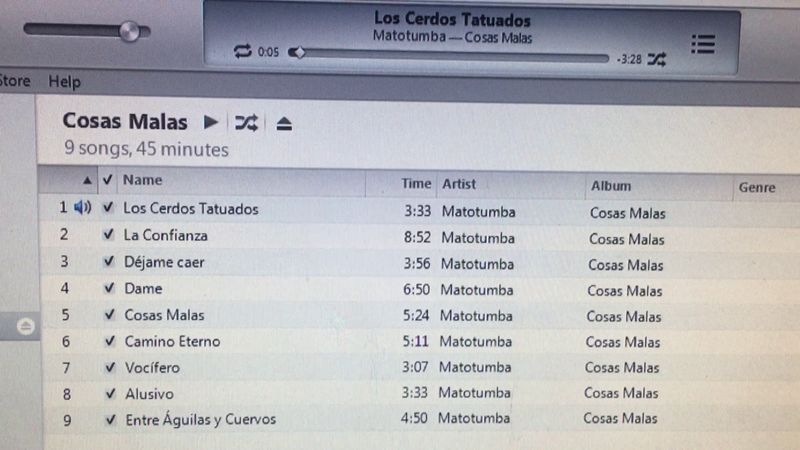Uncheck the Vocífero song checkbox
This screenshot has height=450, width=800.
click(x=110, y=366)
